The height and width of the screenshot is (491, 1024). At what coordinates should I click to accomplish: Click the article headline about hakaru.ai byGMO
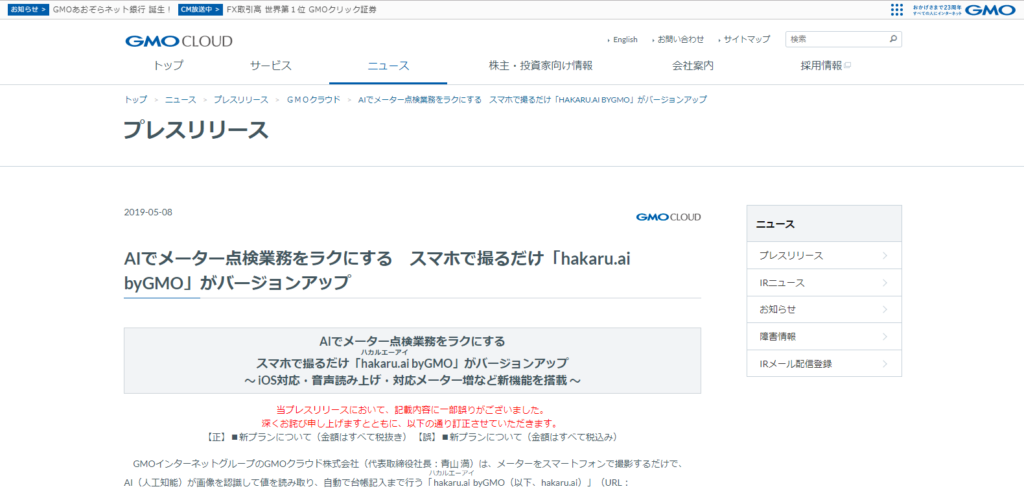[x=377, y=271]
